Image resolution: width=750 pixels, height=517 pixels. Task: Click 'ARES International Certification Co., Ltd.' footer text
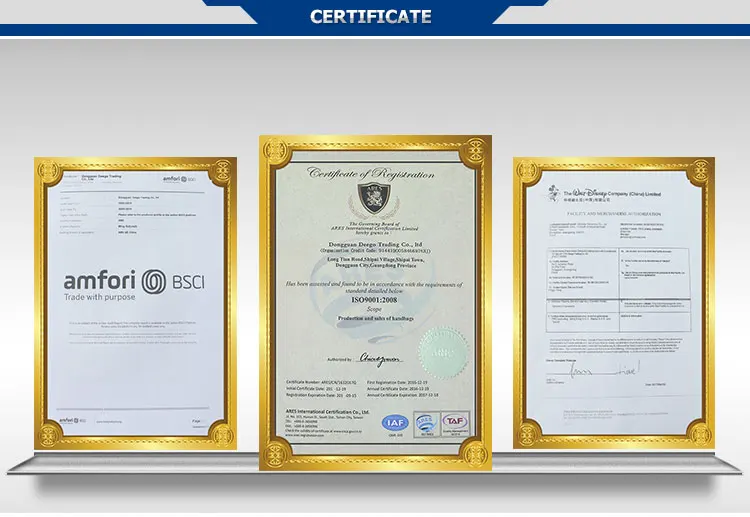(327, 411)
